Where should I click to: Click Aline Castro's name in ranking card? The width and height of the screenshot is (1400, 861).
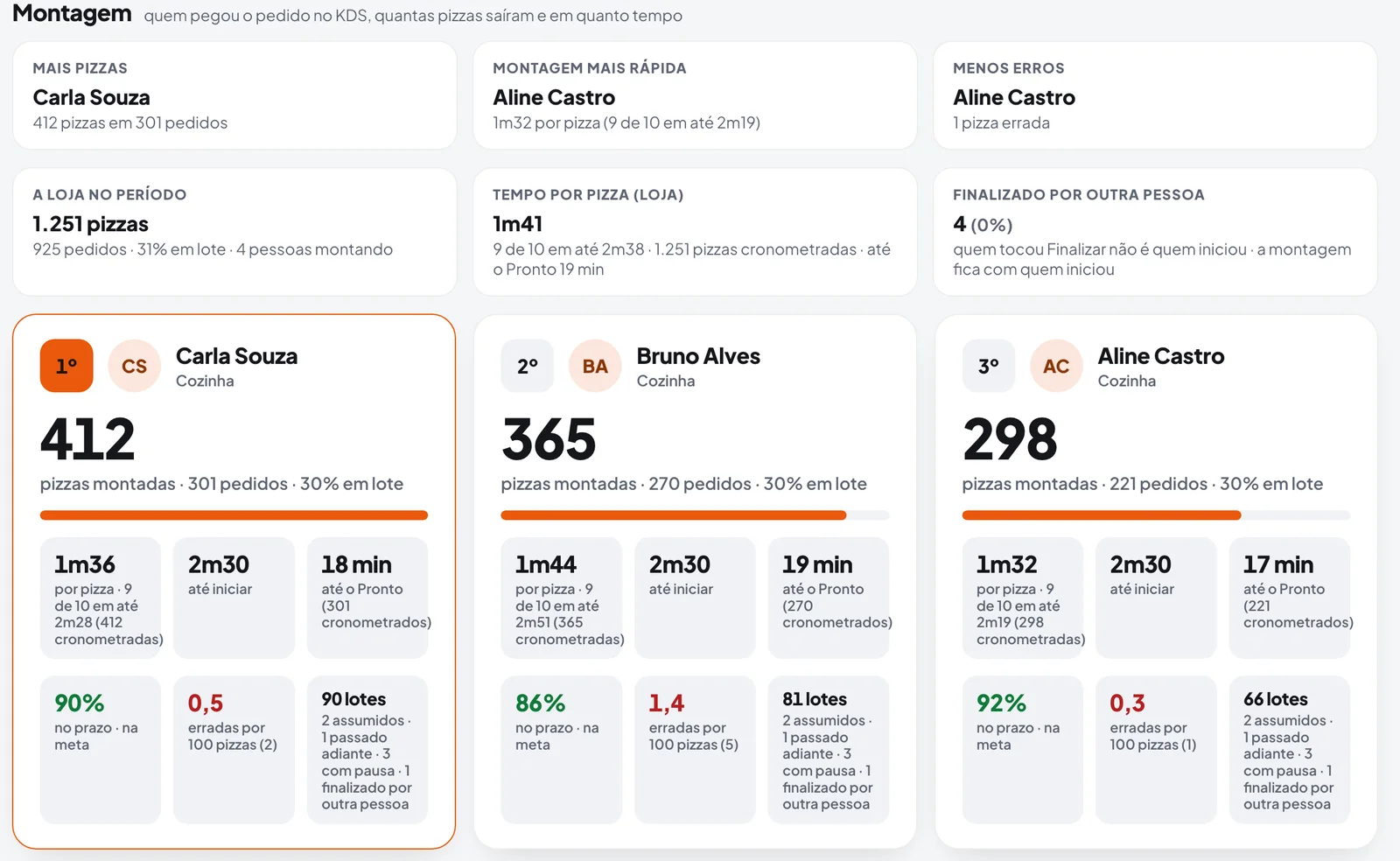[x=1161, y=356]
